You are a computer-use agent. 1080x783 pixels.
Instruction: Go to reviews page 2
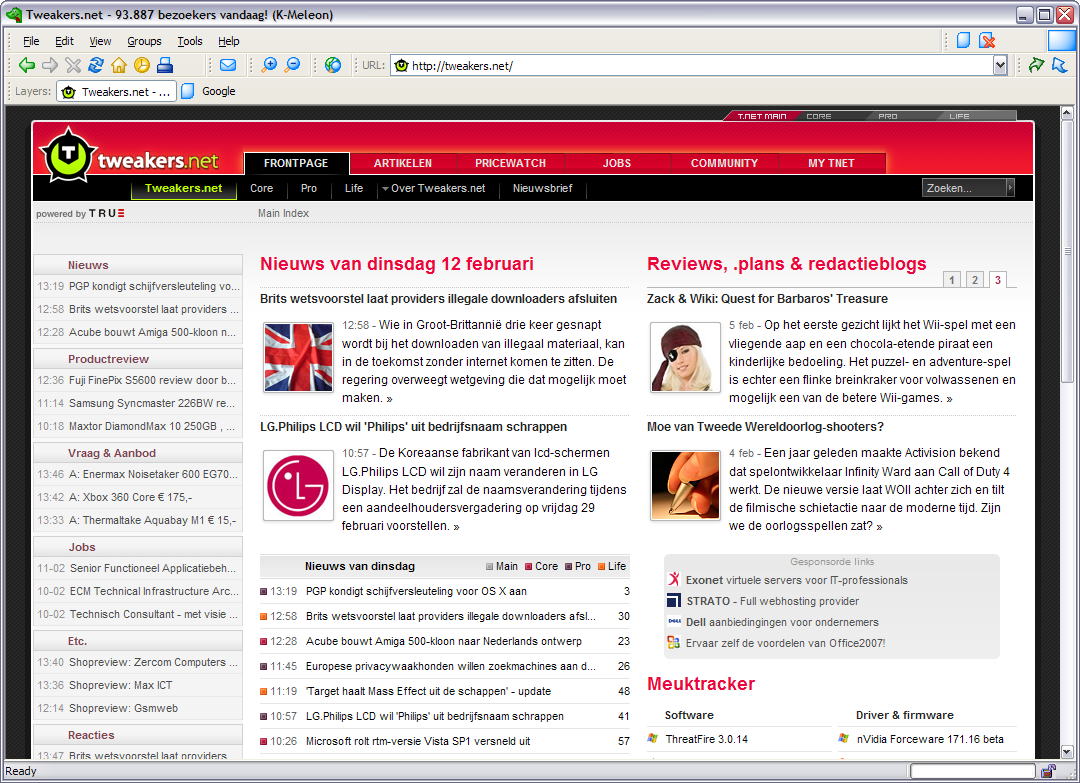coord(975,280)
